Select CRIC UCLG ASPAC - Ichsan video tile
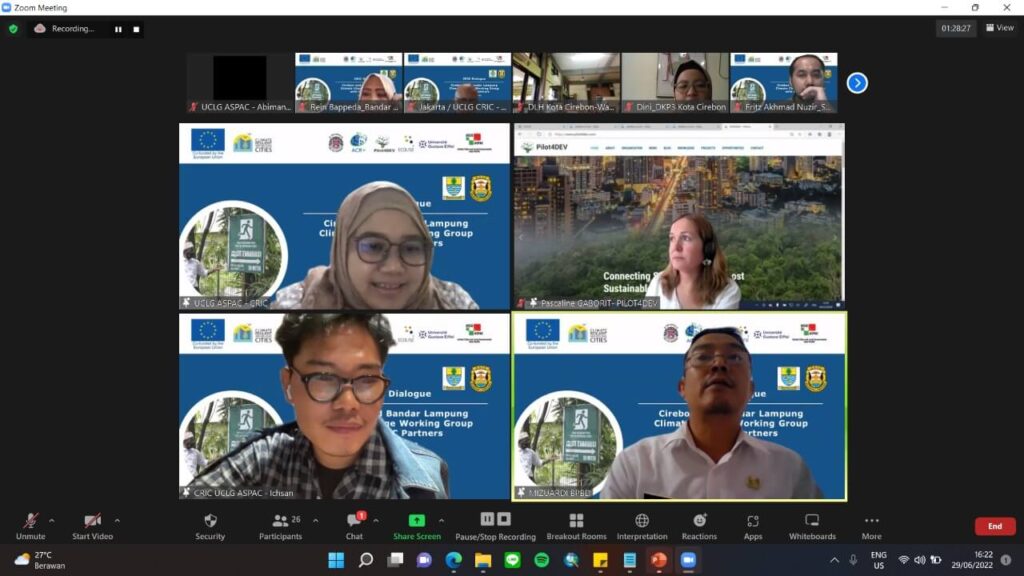The width and height of the screenshot is (1024, 576). pos(344,406)
